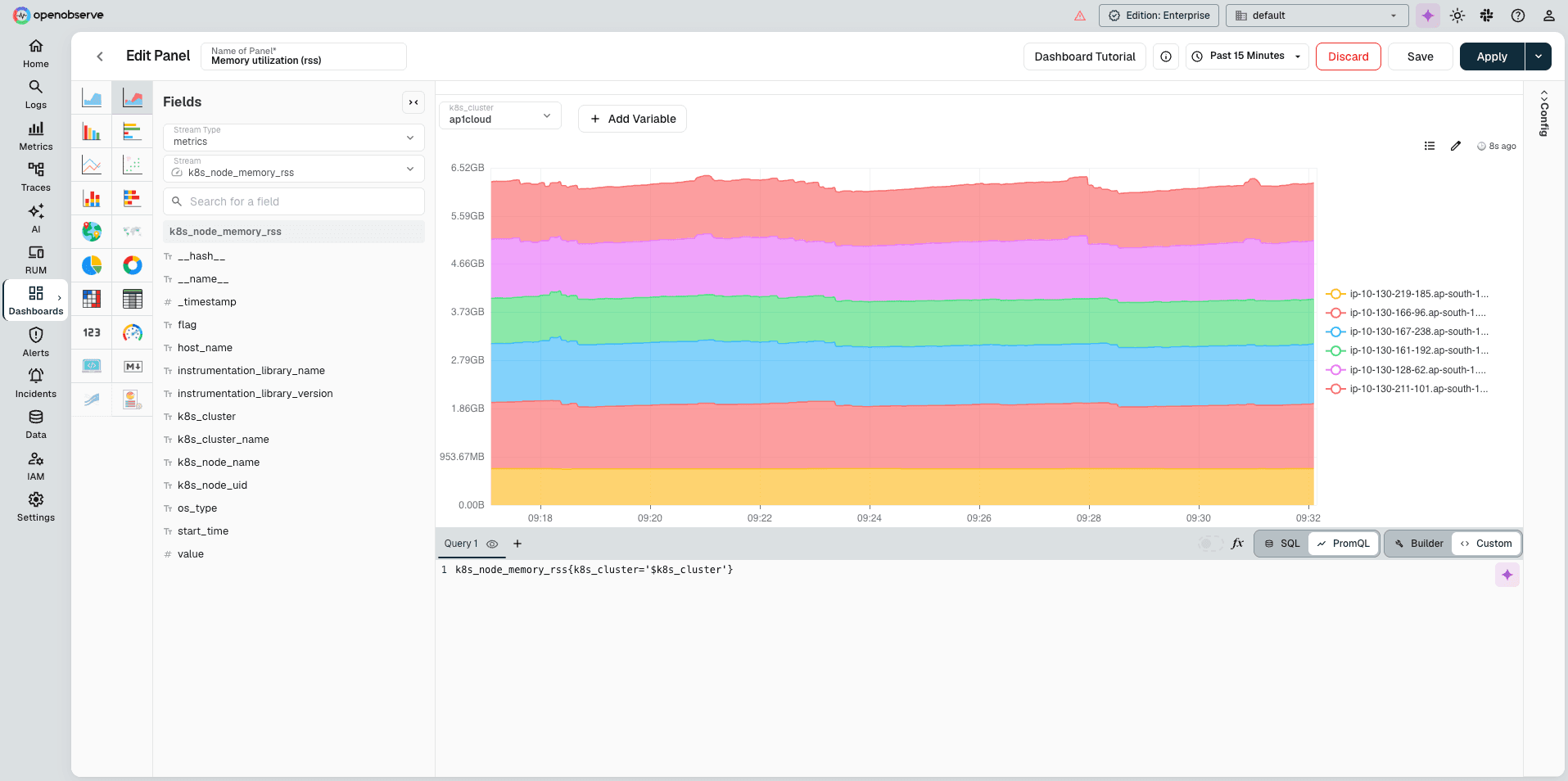Open the user profile icon
Viewport: 1568px width, 781px height.
tap(1548, 16)
